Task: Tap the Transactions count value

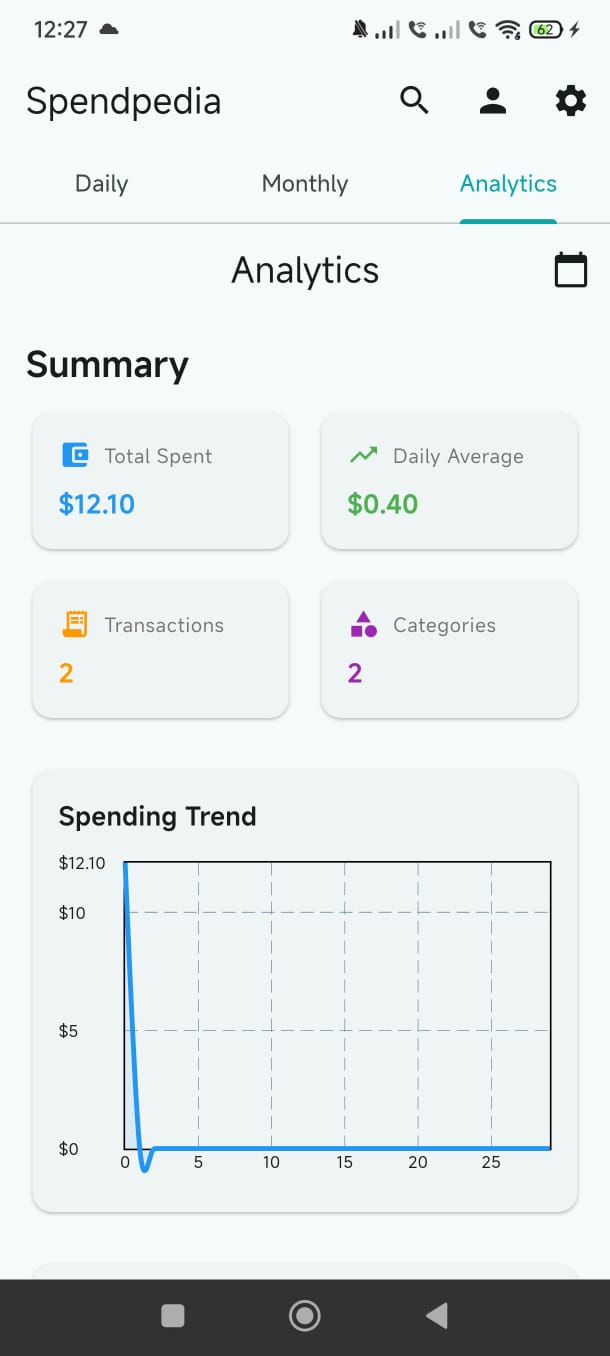Action: 66,673
